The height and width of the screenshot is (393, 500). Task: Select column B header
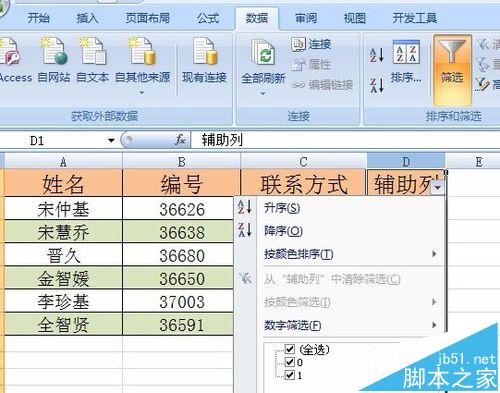[x=181, y=162]
